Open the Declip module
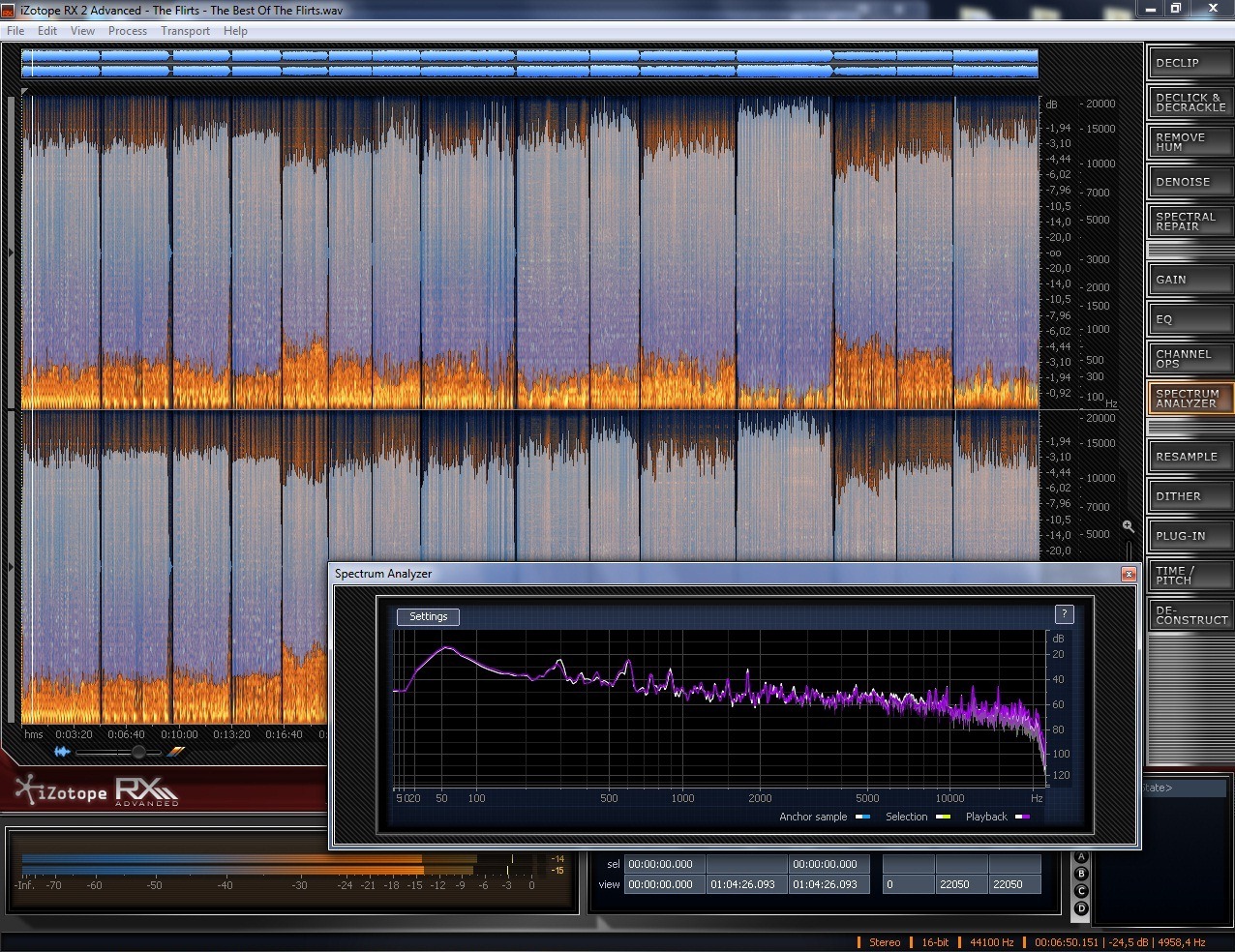Image resolution: width=1235 pixels, height=952 pixels. point(1190,63)
